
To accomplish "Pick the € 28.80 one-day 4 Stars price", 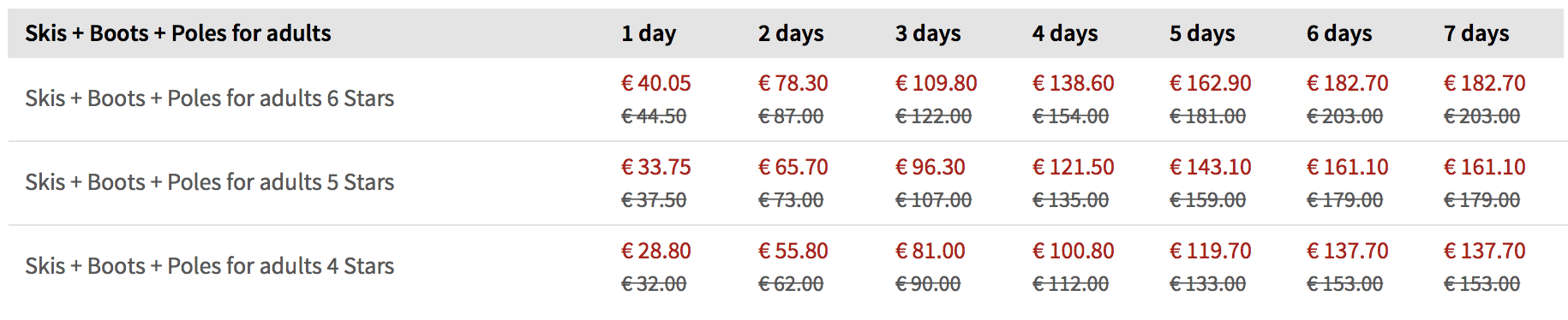I will [x=656, y=251].
